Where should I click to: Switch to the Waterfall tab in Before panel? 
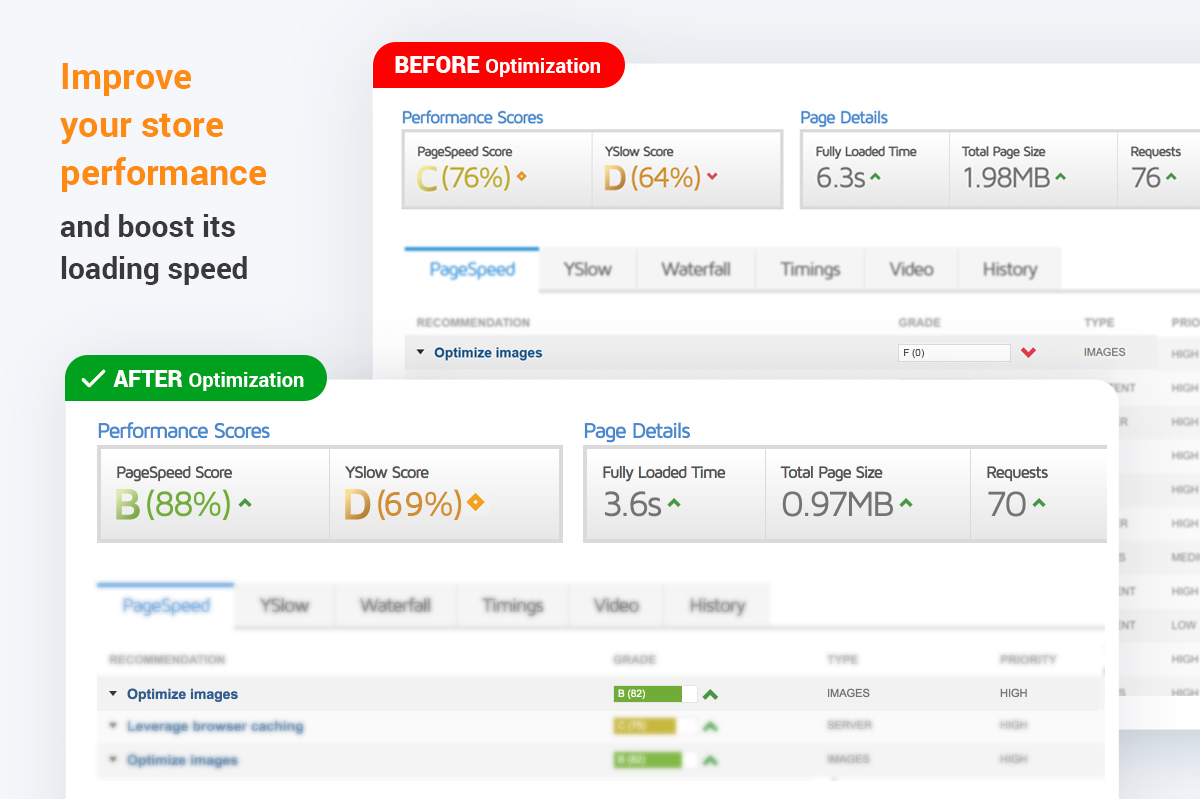(x=695, y=270)
